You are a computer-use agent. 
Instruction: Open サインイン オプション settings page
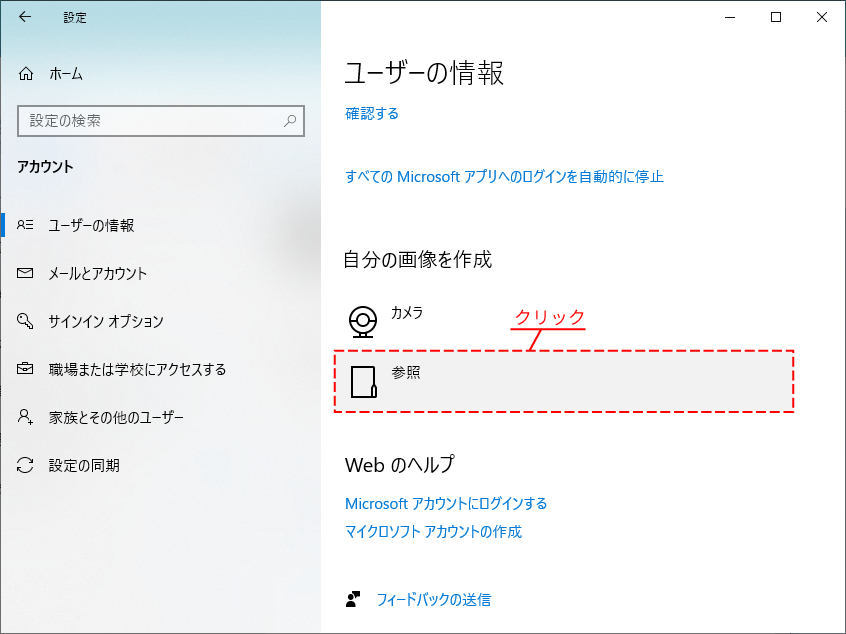click(106, 321)
